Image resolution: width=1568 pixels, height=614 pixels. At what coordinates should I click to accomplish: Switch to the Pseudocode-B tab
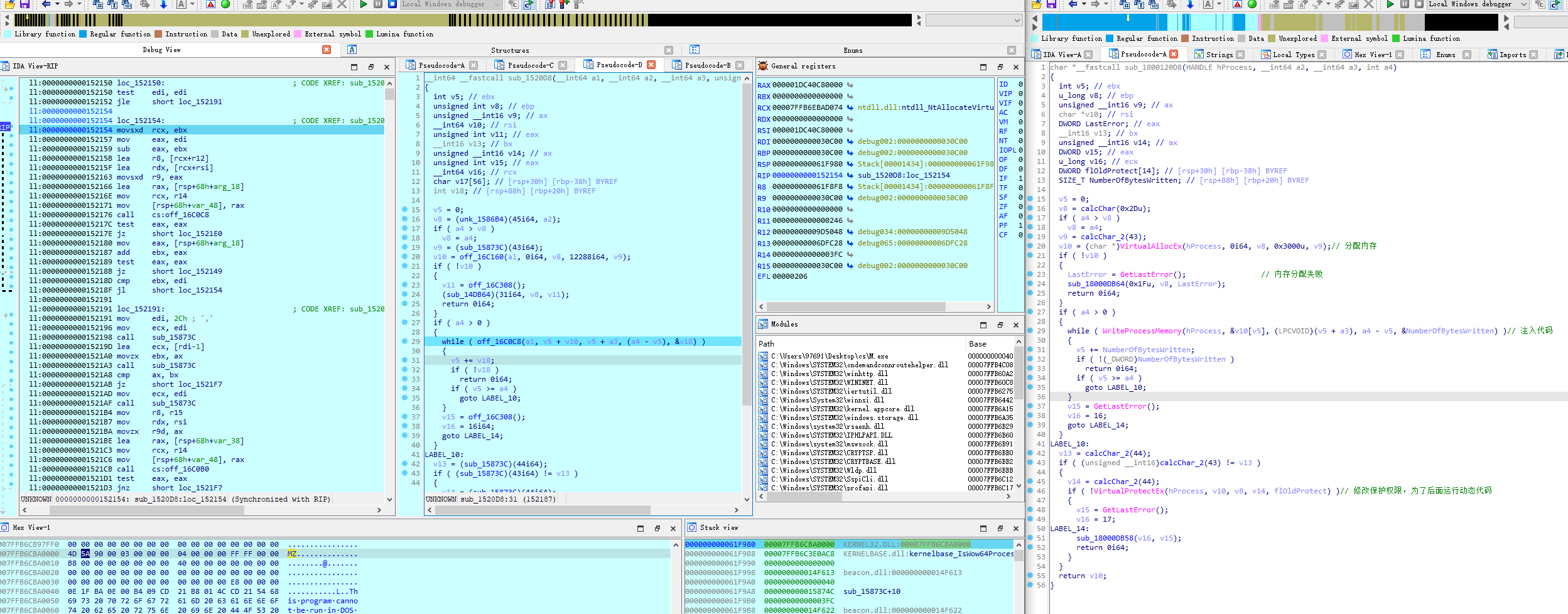708,65
